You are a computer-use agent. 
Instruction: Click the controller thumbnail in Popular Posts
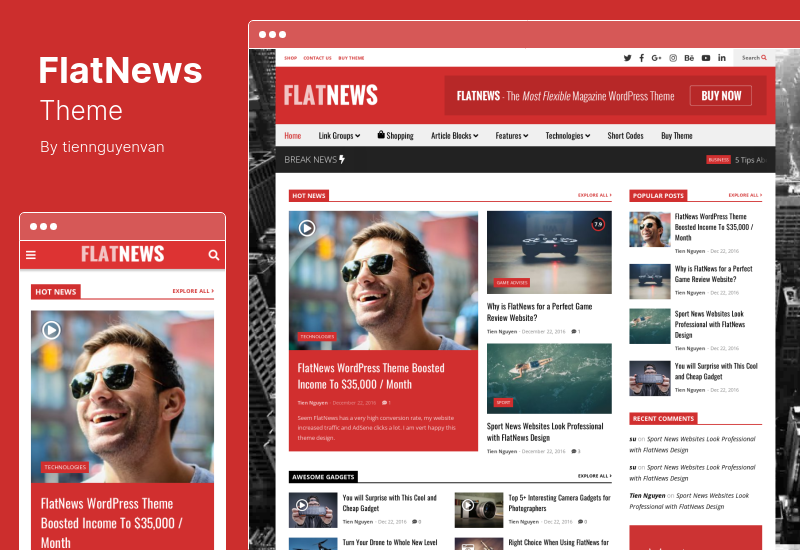pos(649,281)
